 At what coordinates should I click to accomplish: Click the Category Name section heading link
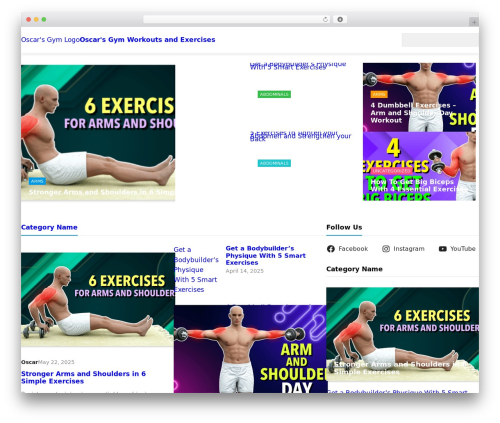(49, 227)
